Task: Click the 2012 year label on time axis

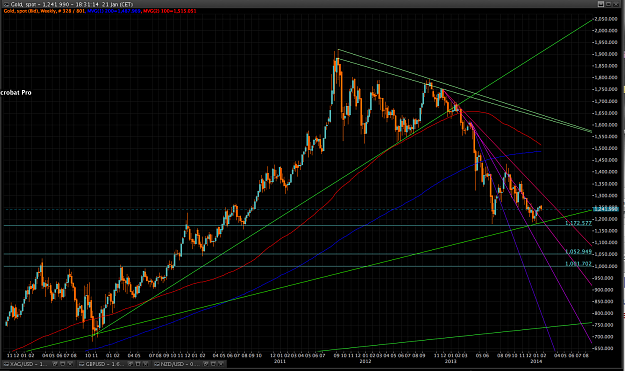Action: pos(365,361)
